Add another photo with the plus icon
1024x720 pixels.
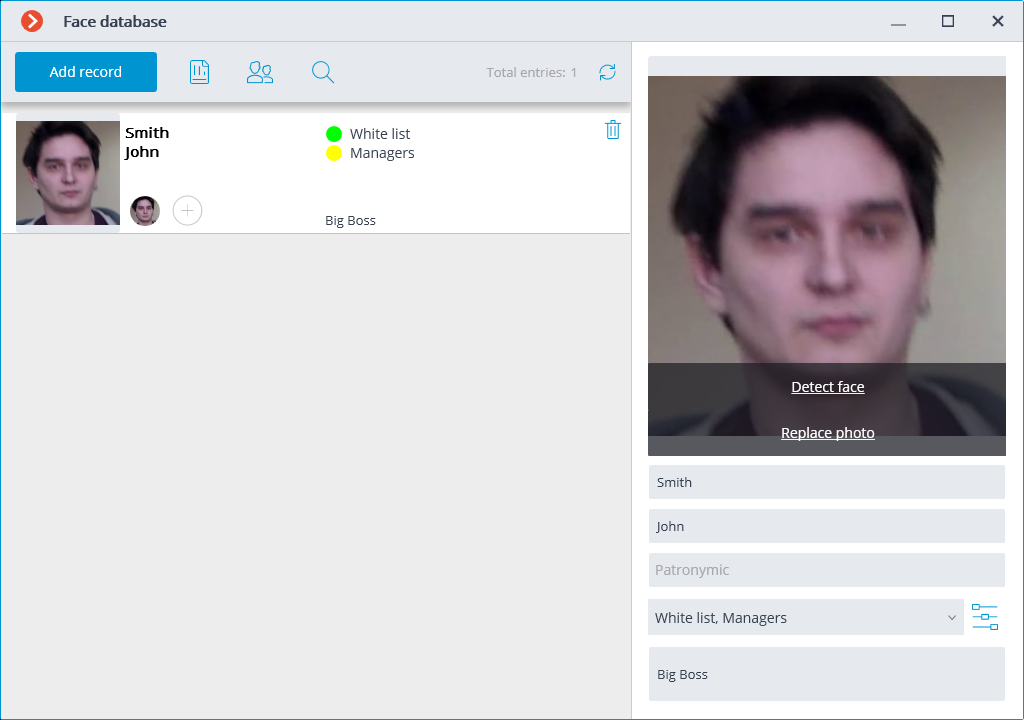coord(187,210)
